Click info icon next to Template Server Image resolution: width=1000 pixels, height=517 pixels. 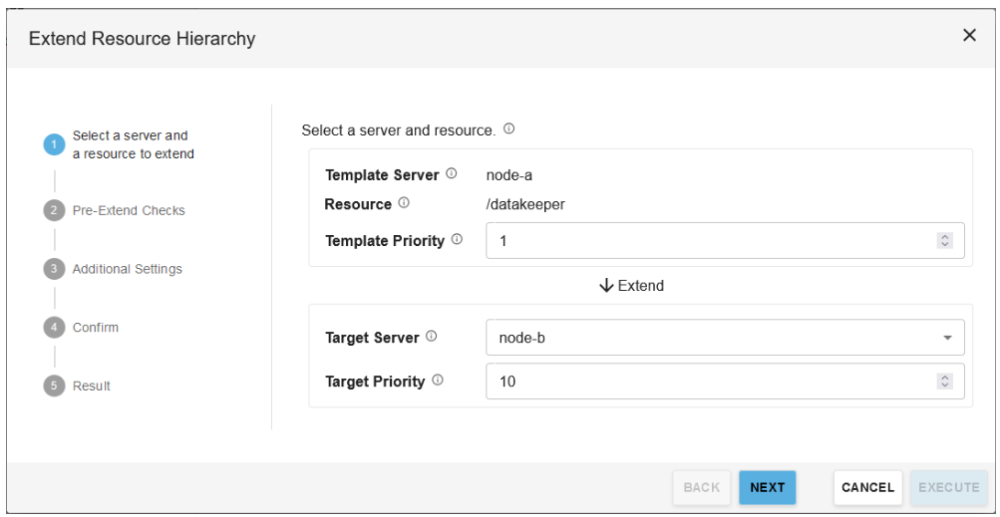pyautogui.click(x=451, y=174)
